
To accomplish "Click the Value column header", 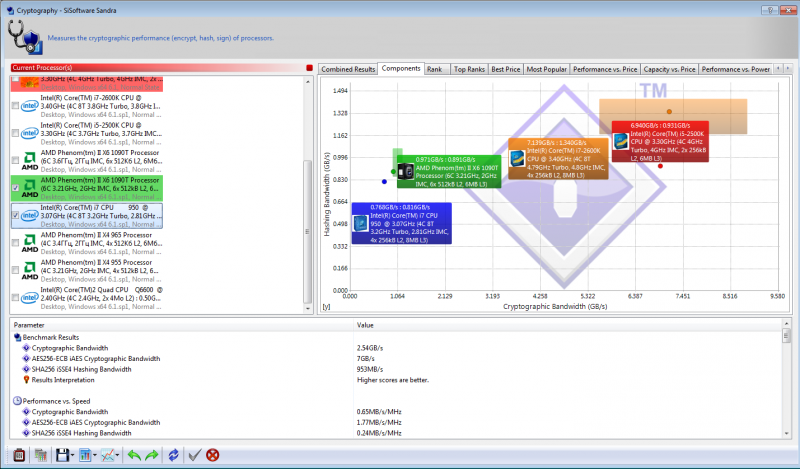I will pos(567,325).
